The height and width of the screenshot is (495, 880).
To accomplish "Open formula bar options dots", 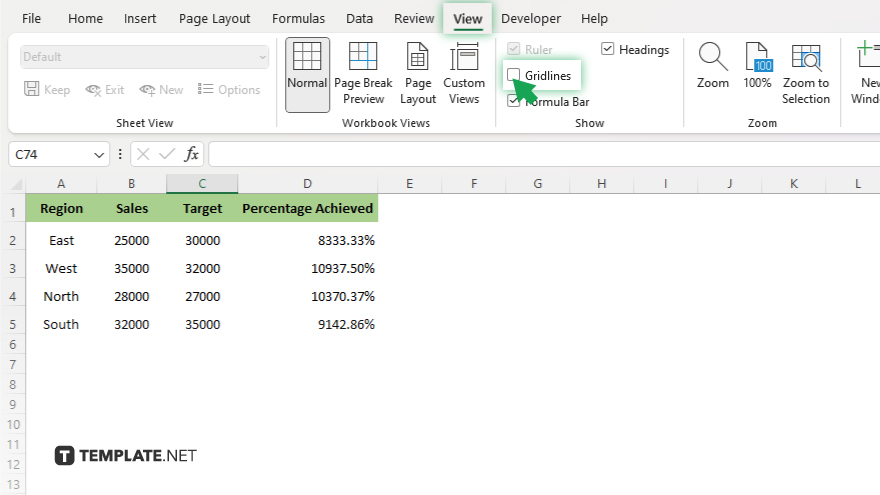I will click(x=120, y=154).
